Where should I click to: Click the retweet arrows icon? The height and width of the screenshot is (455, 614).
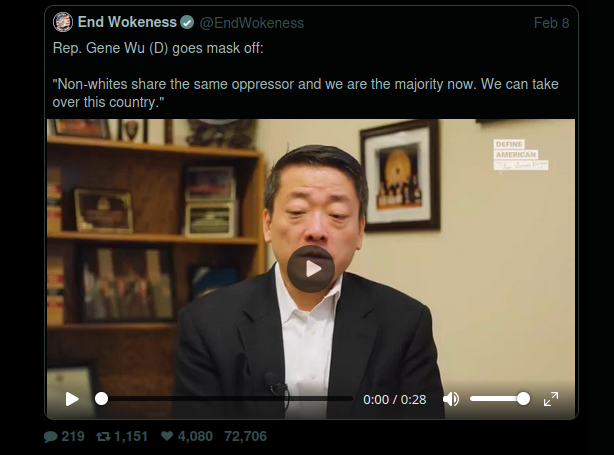103,437
